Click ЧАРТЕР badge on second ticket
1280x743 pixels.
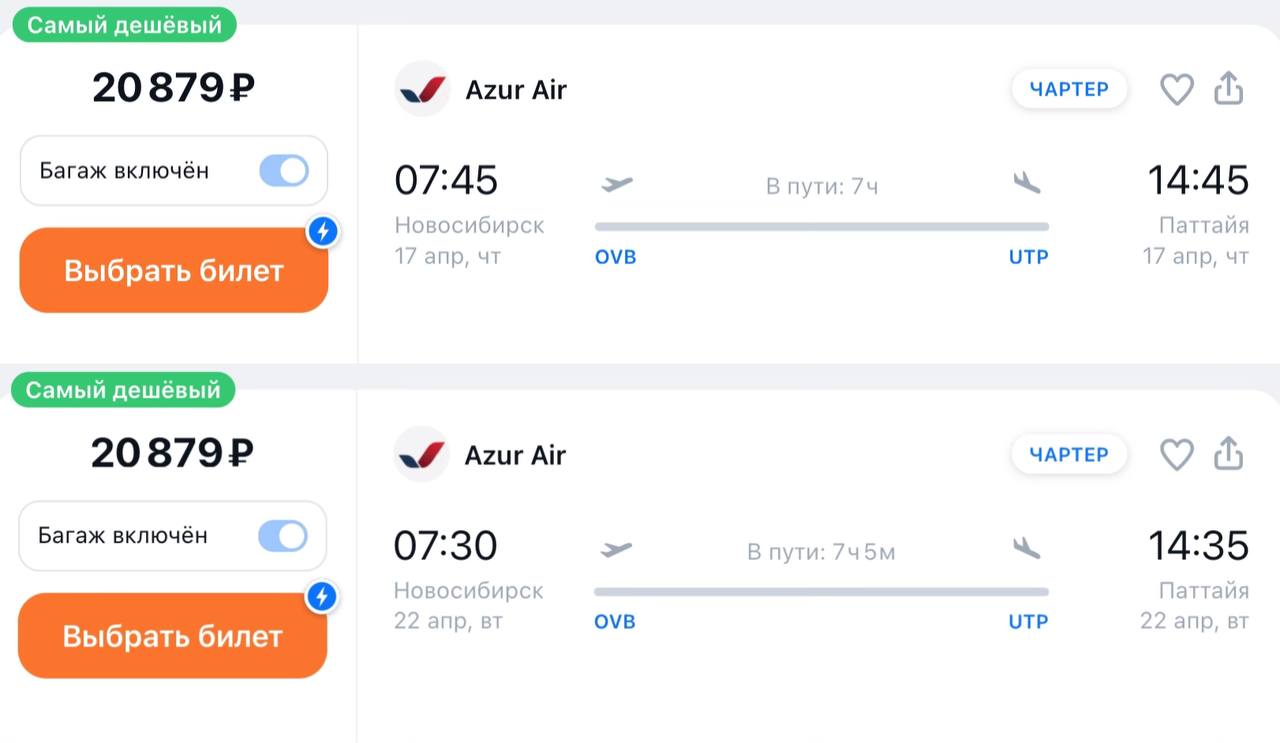coord(1069,454)
